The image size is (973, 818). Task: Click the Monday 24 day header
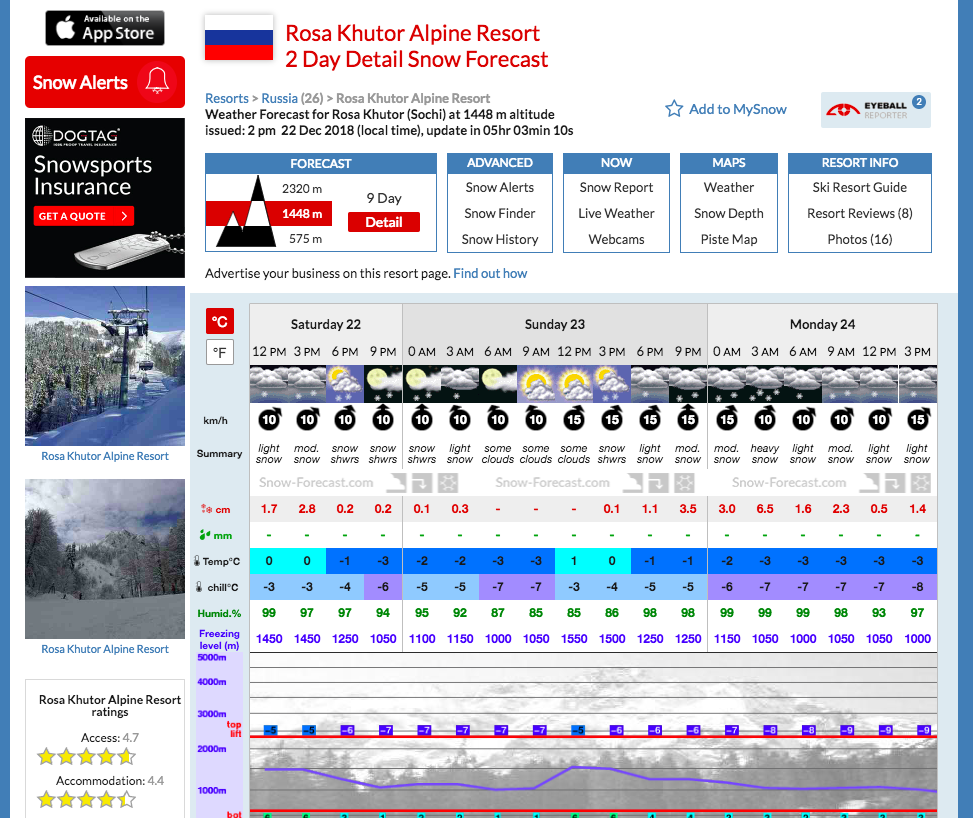coord(822,325)
